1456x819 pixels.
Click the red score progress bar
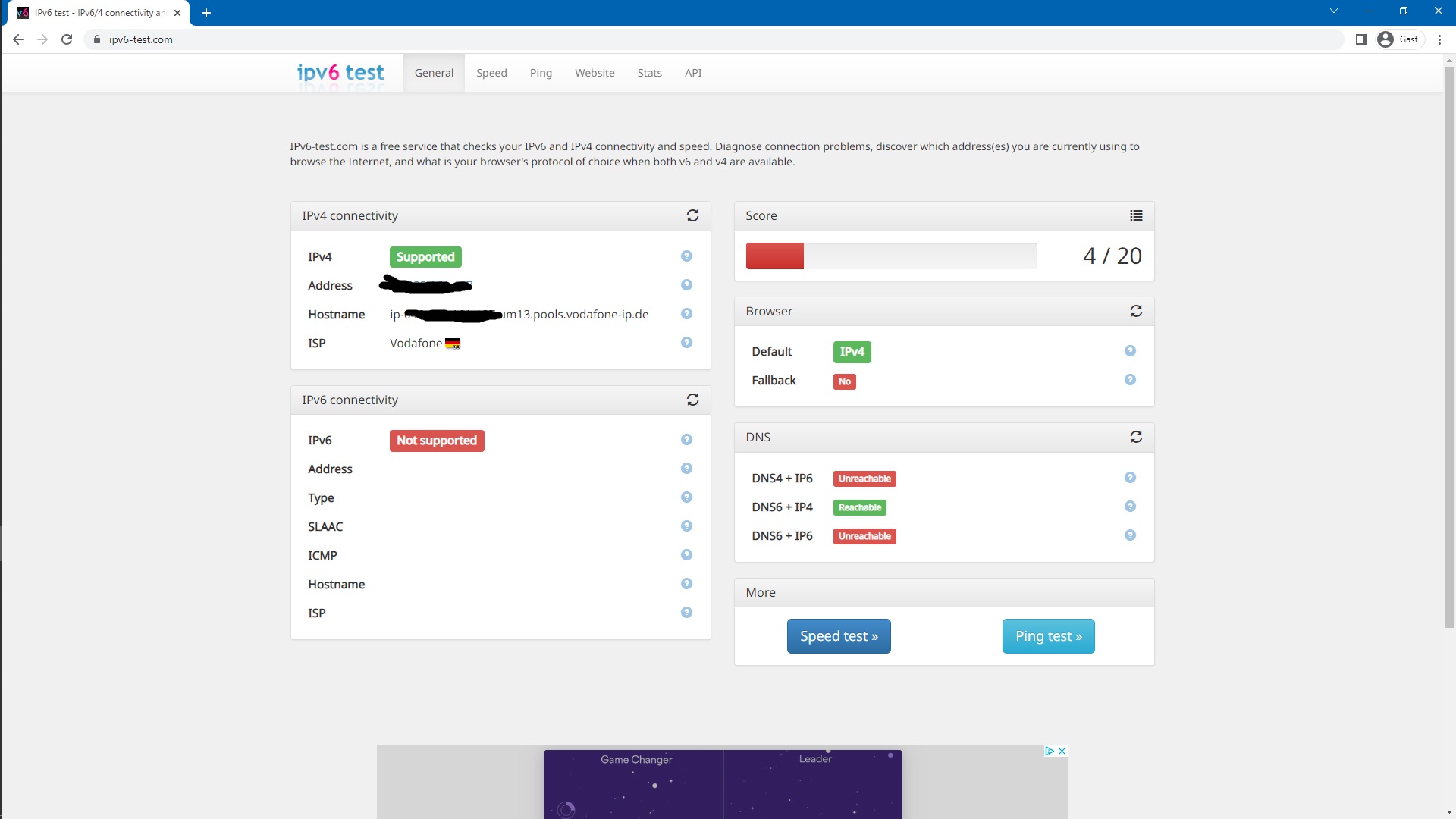(774, 256)
